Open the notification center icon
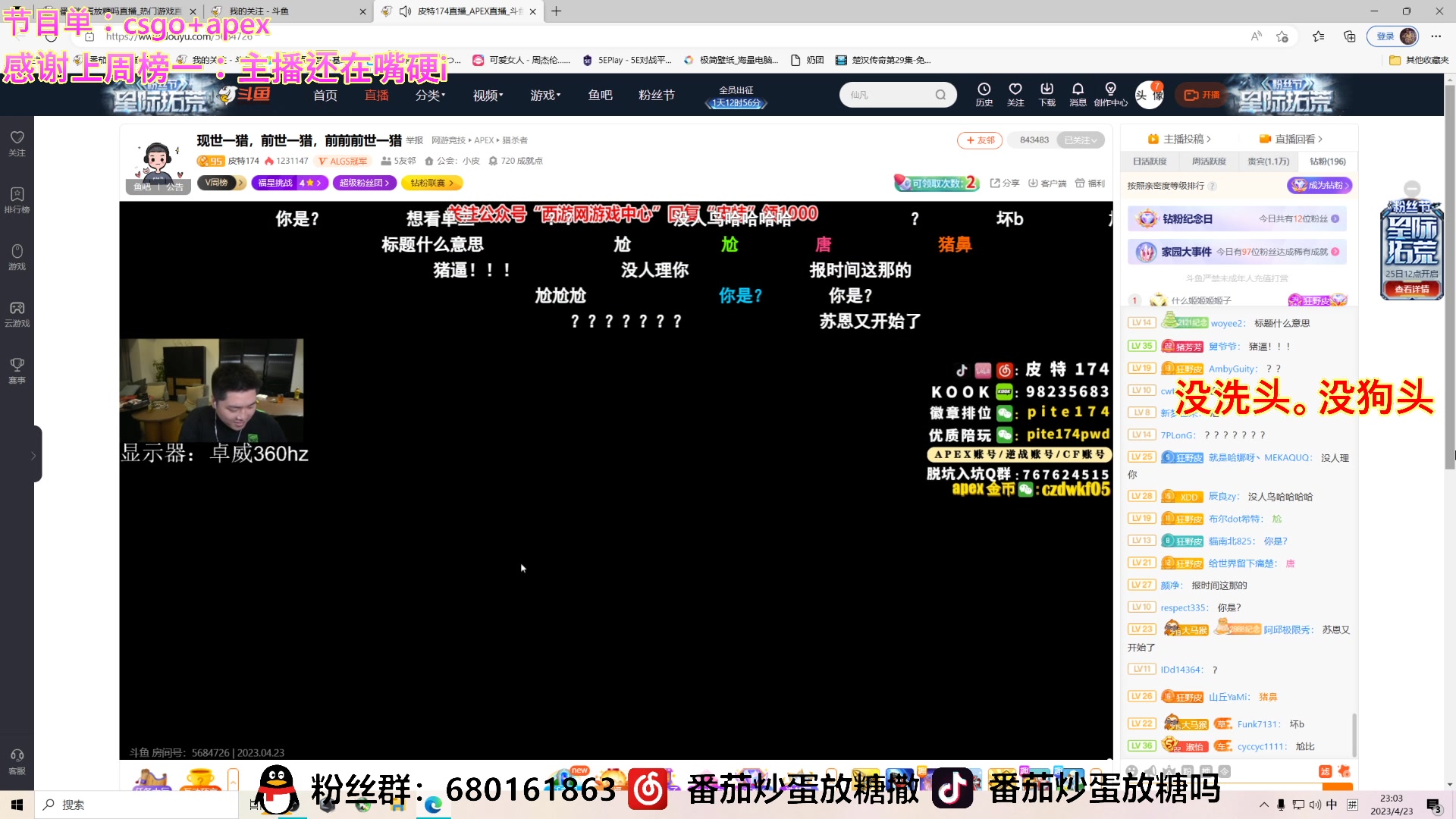 [x=1434, y=805]
